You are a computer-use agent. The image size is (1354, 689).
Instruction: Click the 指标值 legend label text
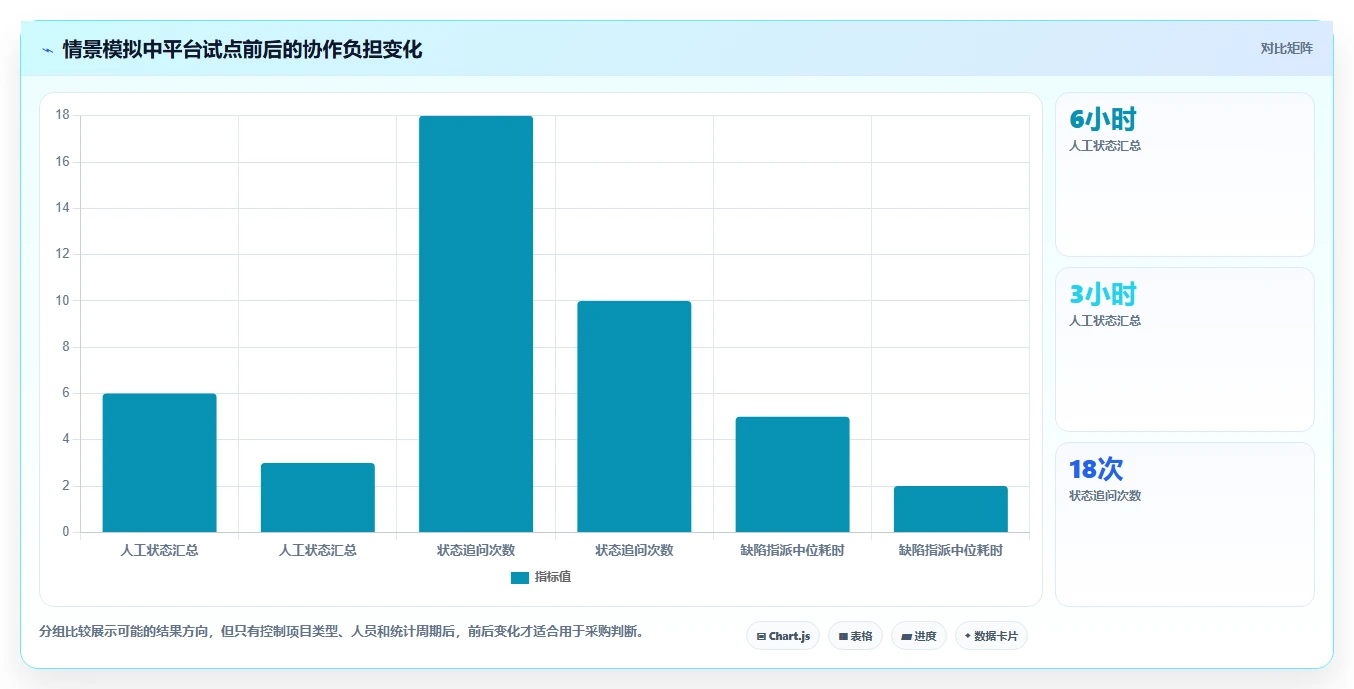click(553, 577)
